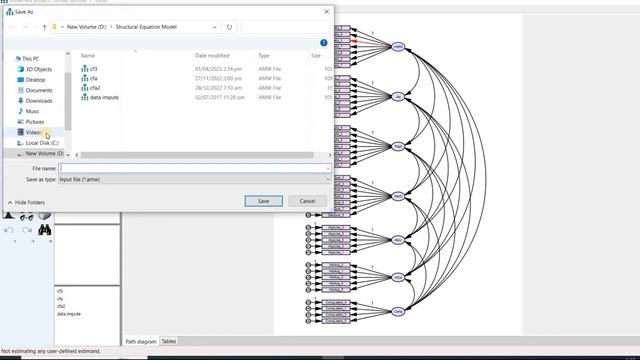
Task: Select the data impute file icon
Action: (84, 97)
